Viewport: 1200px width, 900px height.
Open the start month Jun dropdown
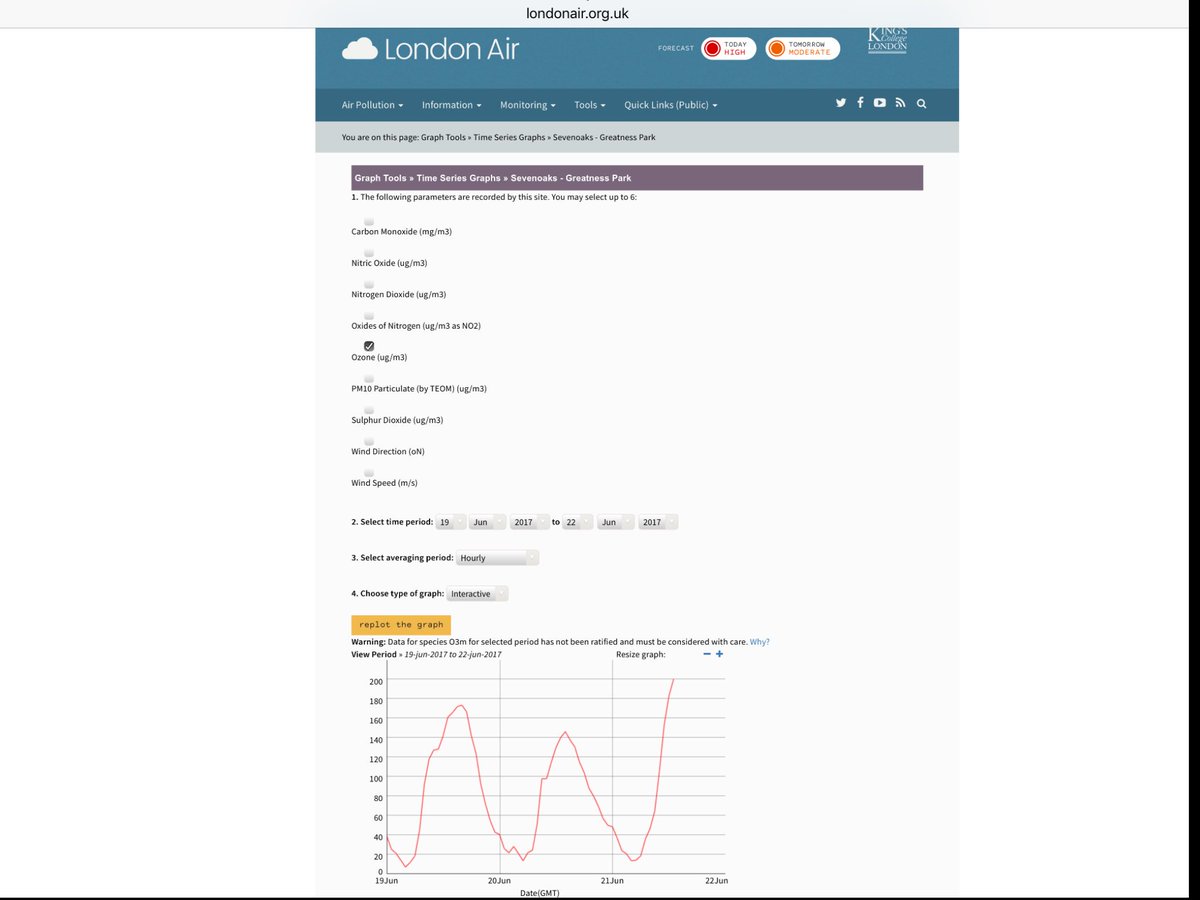click(488, 522)
